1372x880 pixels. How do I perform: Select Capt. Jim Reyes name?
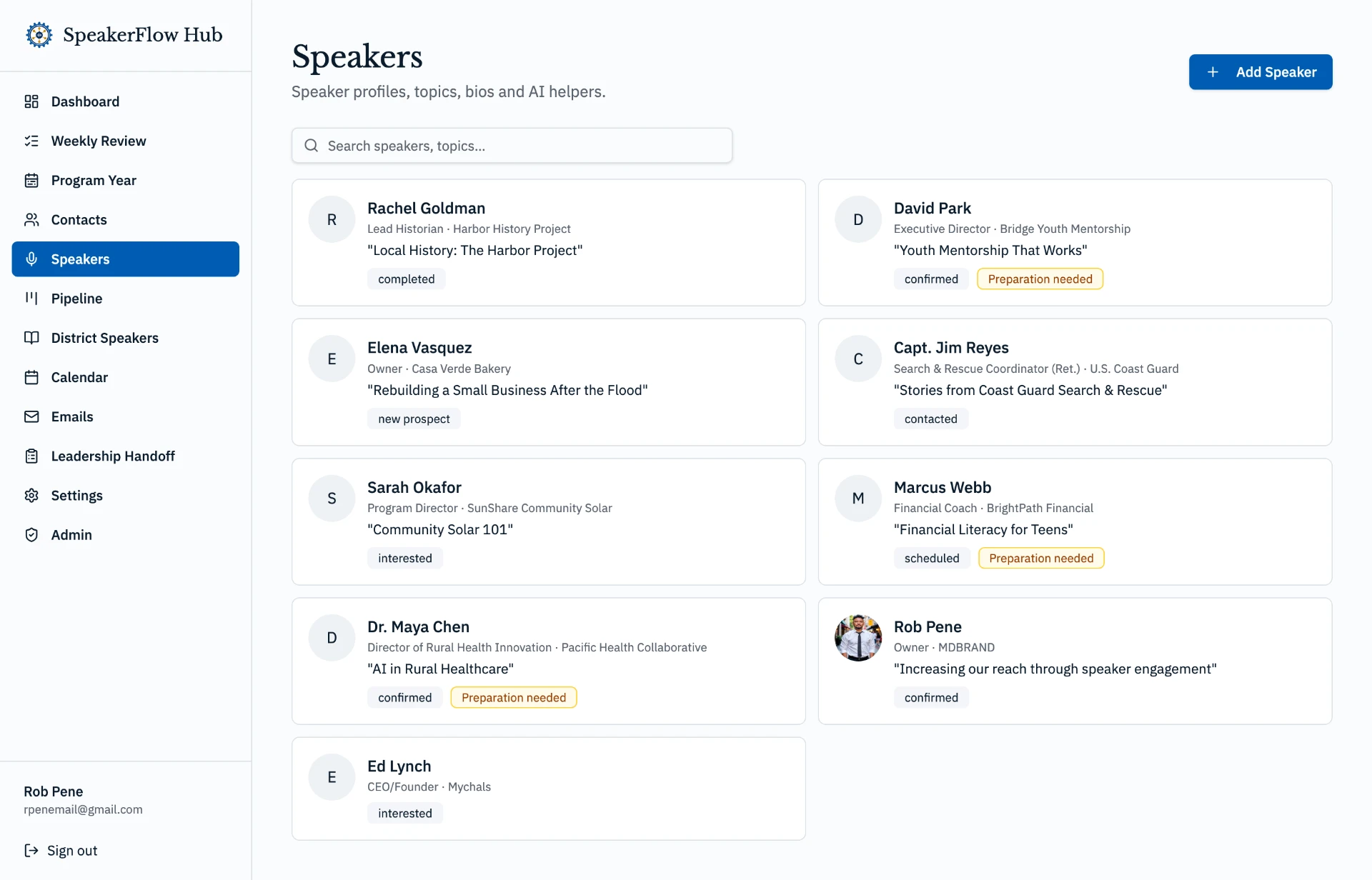[x=951, y=347]
